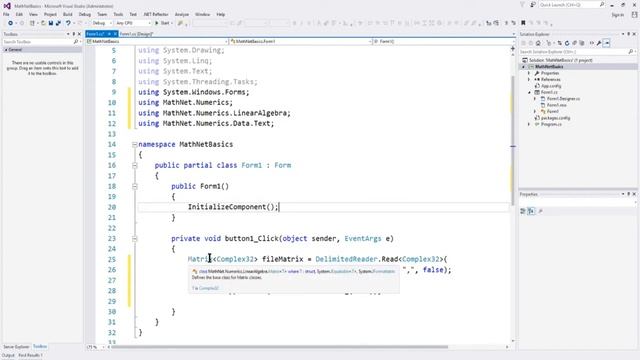The height and width of the screenshot is (360, 640).
Task: Open the Debug configuration dropdown
Action: (101, 23)
